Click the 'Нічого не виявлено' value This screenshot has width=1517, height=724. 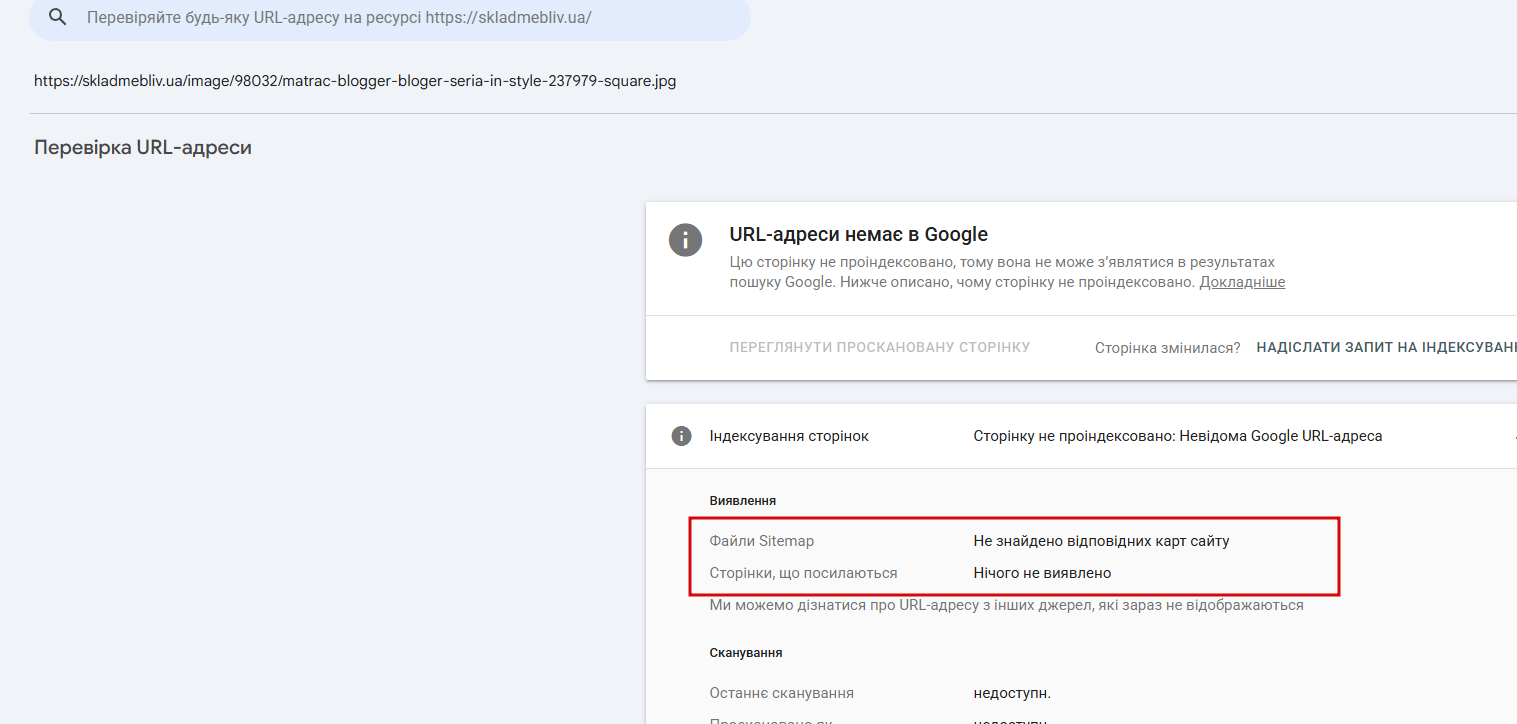point(1042,573)
